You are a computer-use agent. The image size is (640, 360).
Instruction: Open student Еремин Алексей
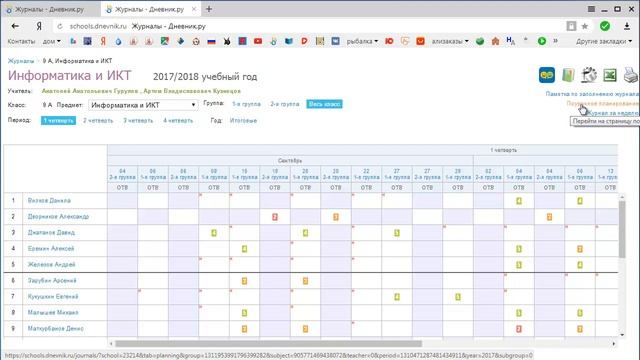coord(51,249)
